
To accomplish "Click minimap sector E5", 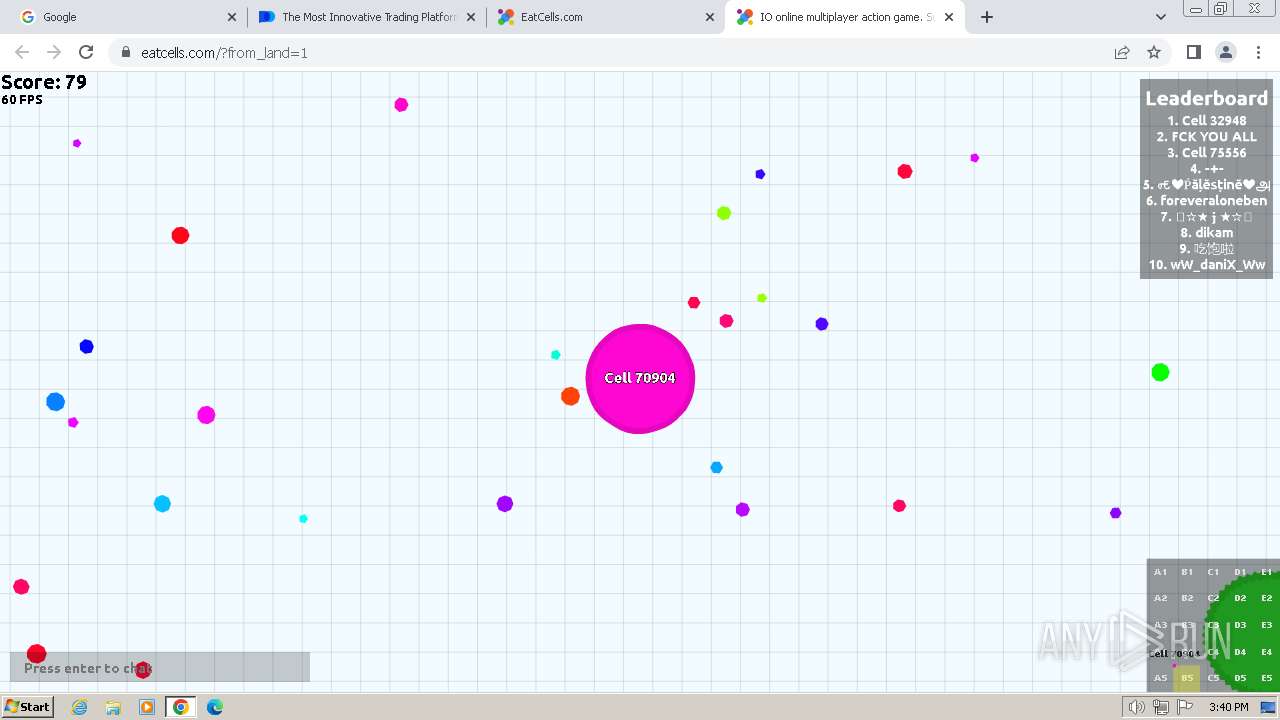I will 1266,678.
